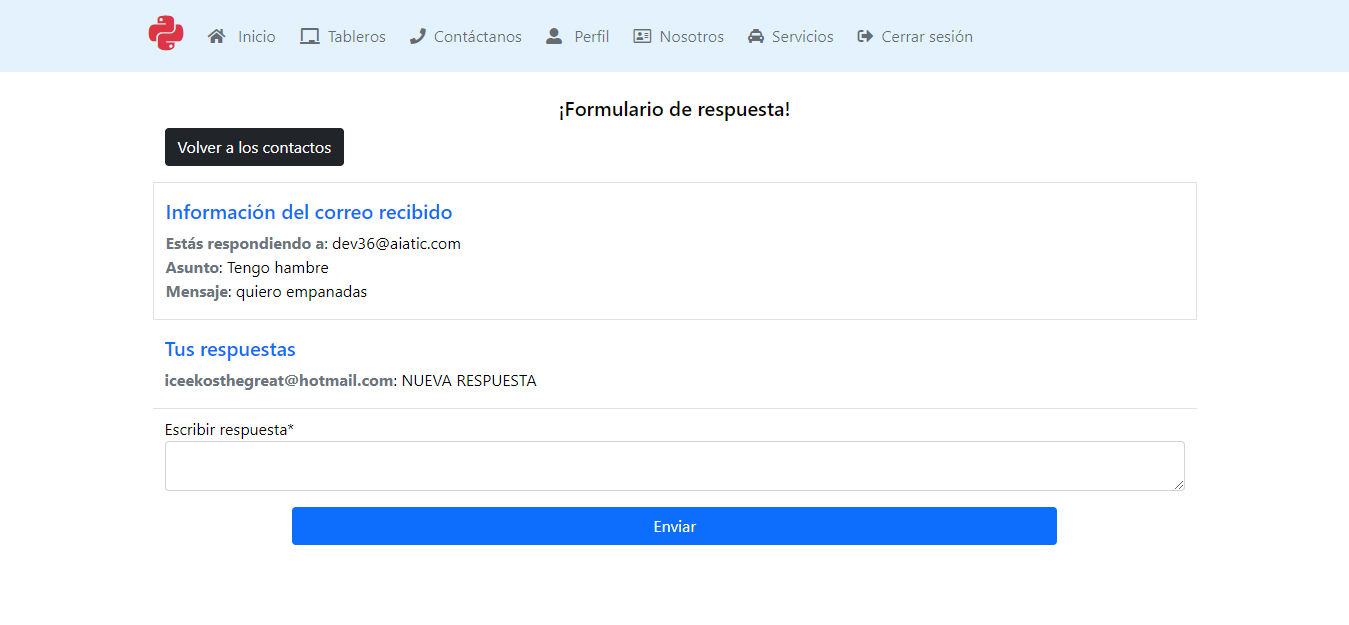This screenshot has width=1349, height=625.
Task: Click the subject text Tengo hambre
Action: point(278,268)
